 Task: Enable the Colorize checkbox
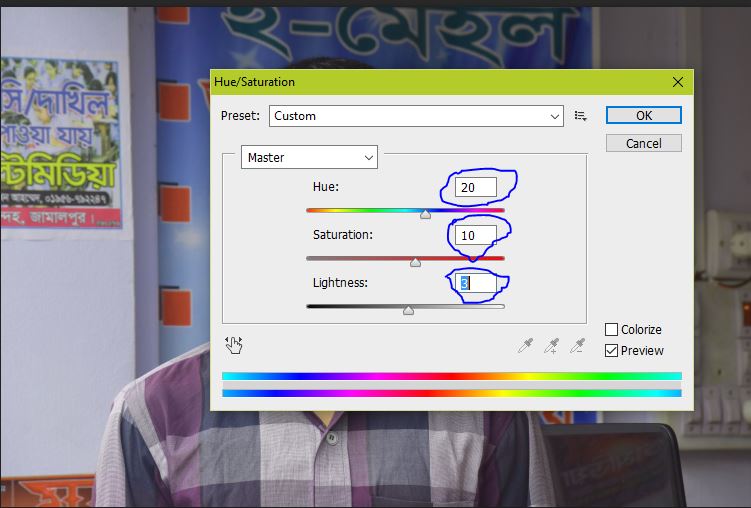[x=611, y=329]
